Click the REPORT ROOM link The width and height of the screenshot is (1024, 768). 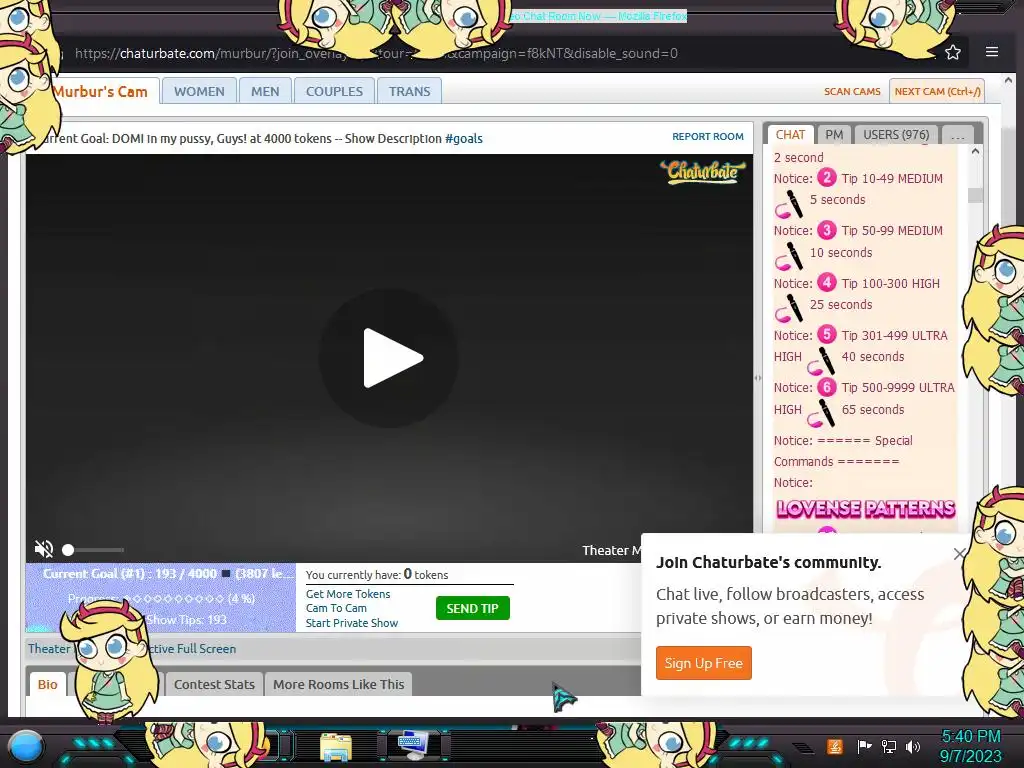[x=708, y=136]
